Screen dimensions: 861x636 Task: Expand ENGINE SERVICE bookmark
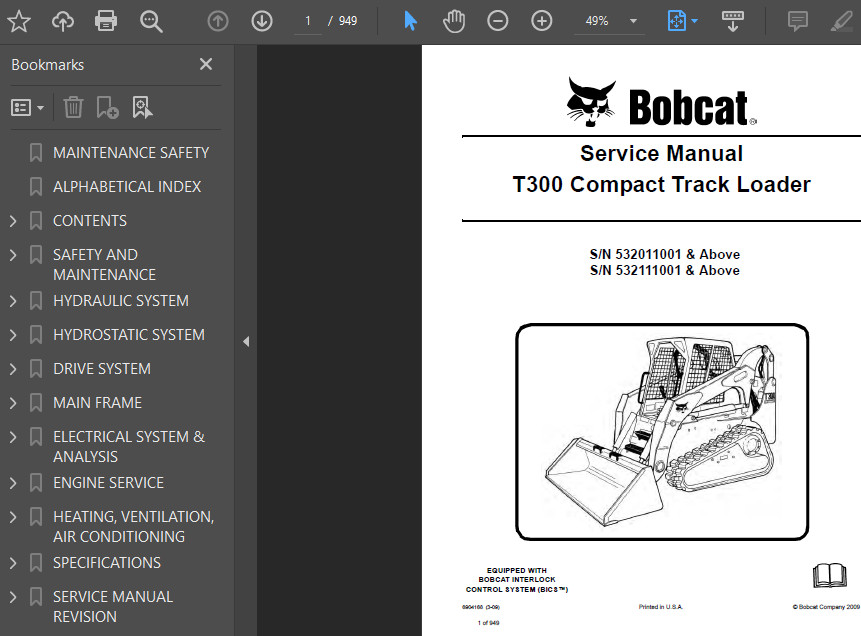click(x=13, y=483)
